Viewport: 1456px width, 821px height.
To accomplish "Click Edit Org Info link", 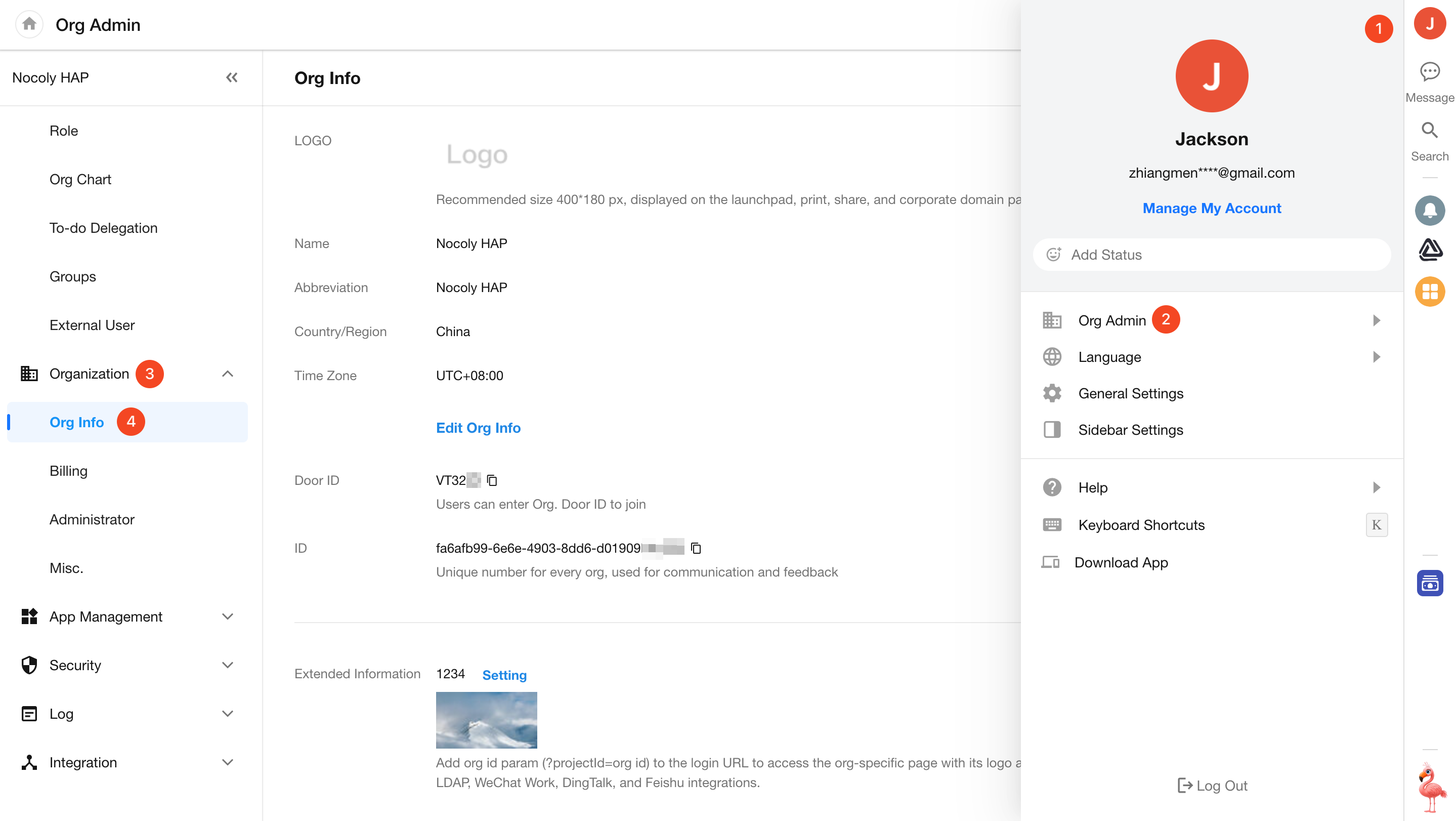I will (x=478, y=428).
